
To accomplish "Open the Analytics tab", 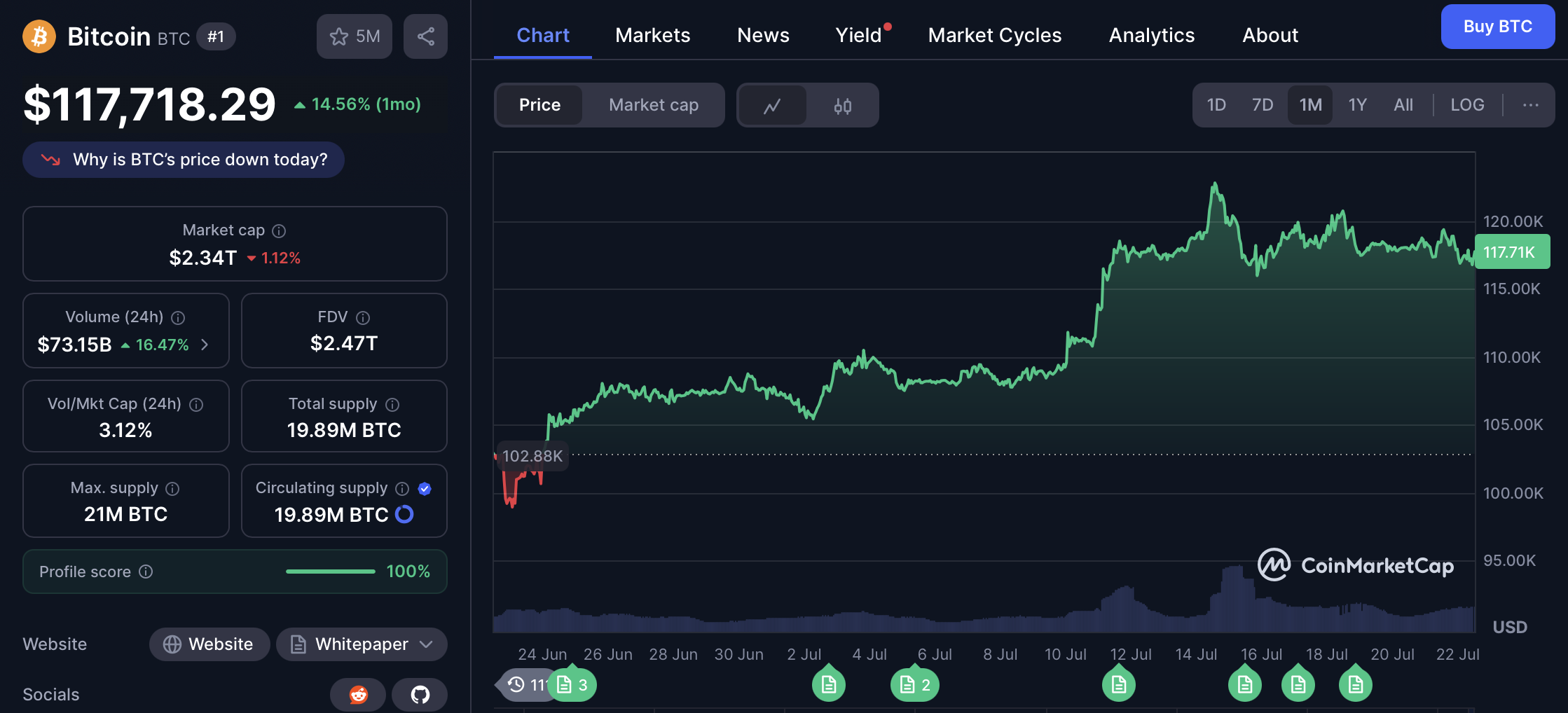I will (1152, 35).
